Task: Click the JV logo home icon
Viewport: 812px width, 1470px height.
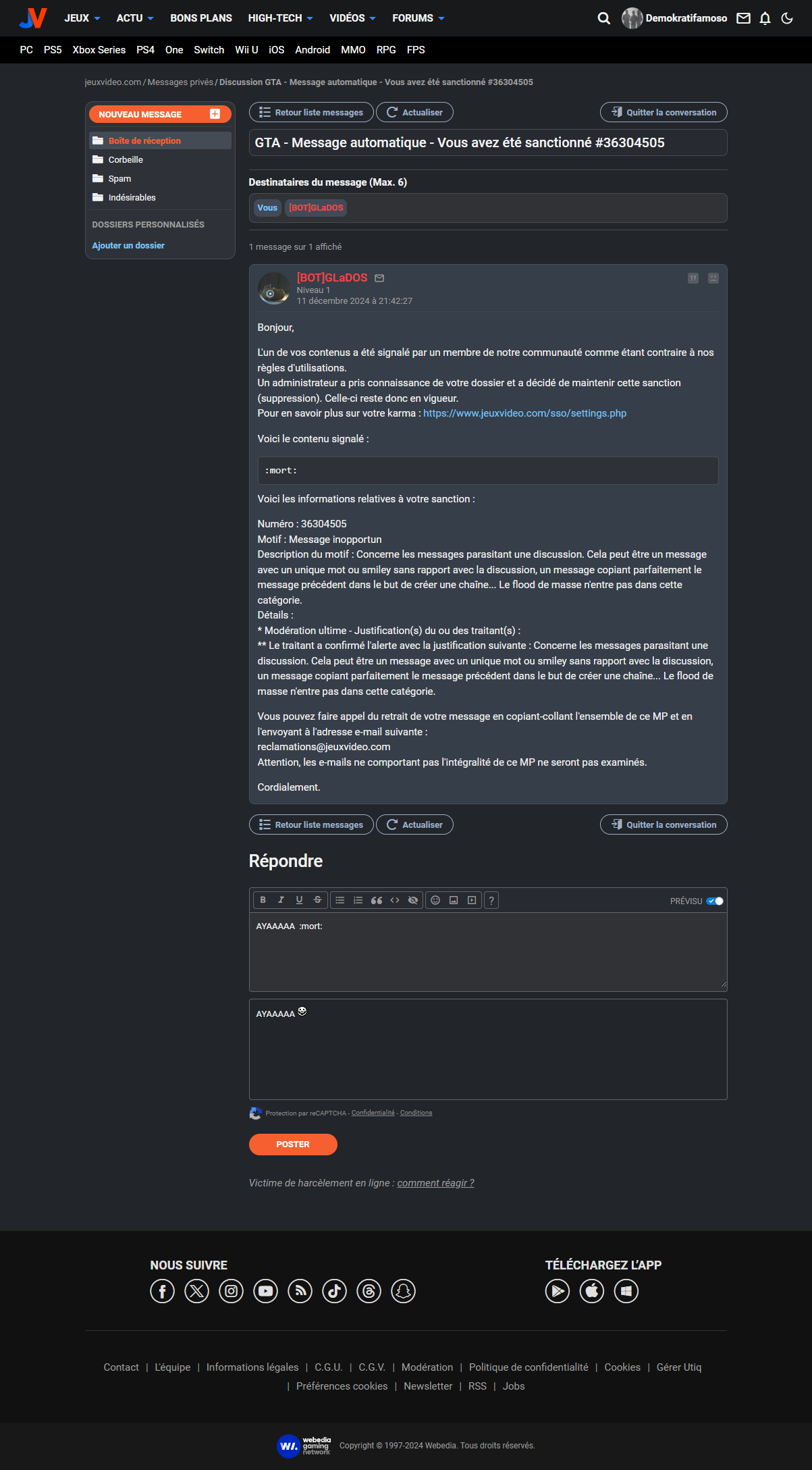Action: pyautogui.click(x=33, y=18)
